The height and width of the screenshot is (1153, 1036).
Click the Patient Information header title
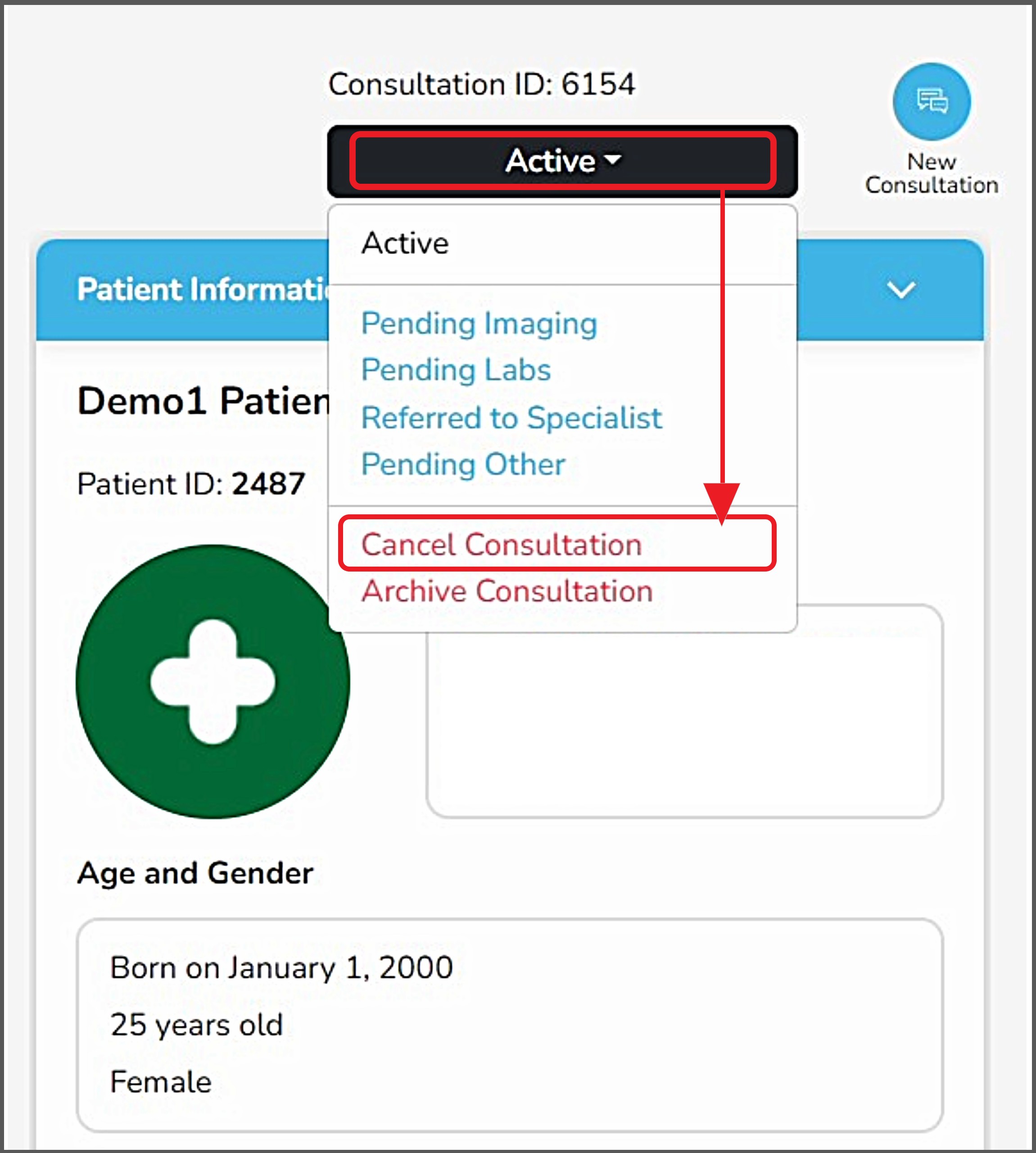[203, 289]
